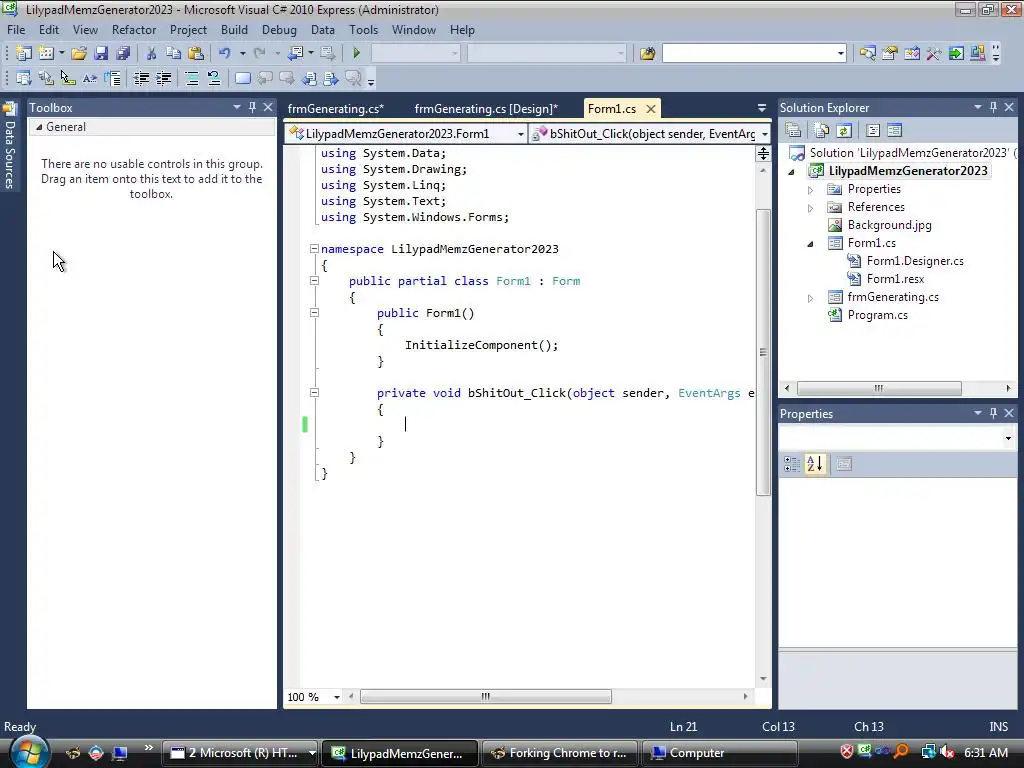Click the Refresh icon in Solution Explorer
Image resolution: width=1024 pixels, height=768 pixels.
click(x=844, y=131)
